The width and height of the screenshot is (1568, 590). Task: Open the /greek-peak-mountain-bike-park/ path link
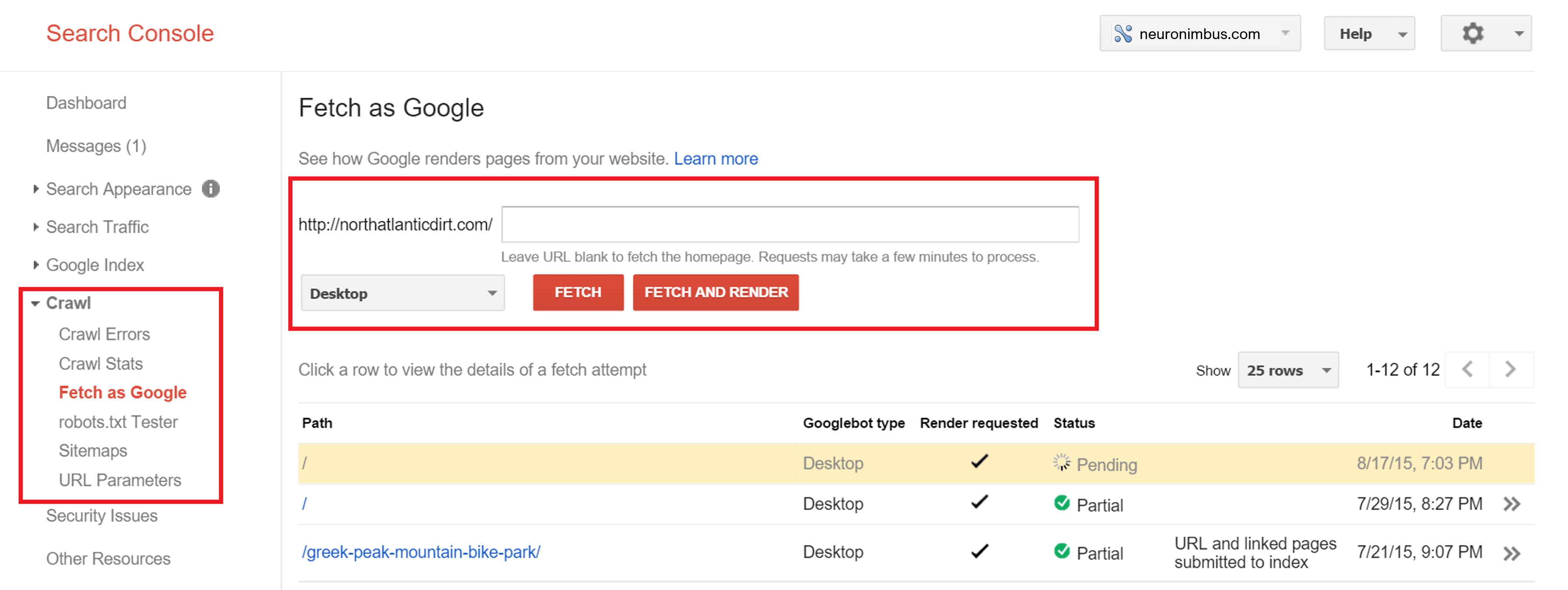[x=421, y=552]
